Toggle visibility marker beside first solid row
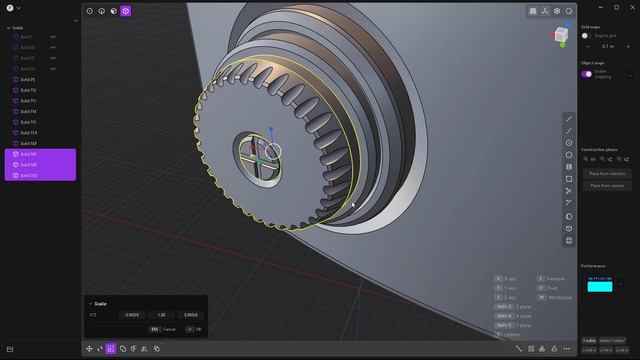640x360 pixels. [53, 37]
